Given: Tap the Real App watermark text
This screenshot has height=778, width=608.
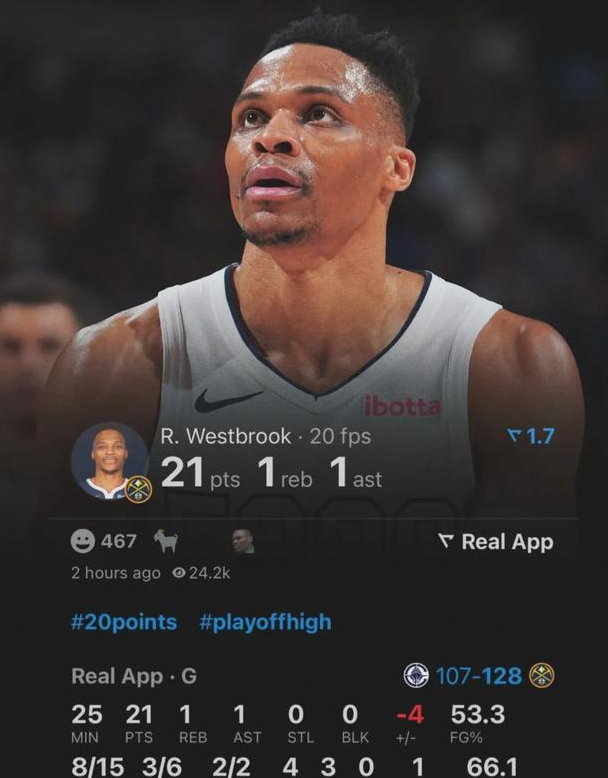Looking at the screenshot, I should pyautogui.click(x=507, y=542).
